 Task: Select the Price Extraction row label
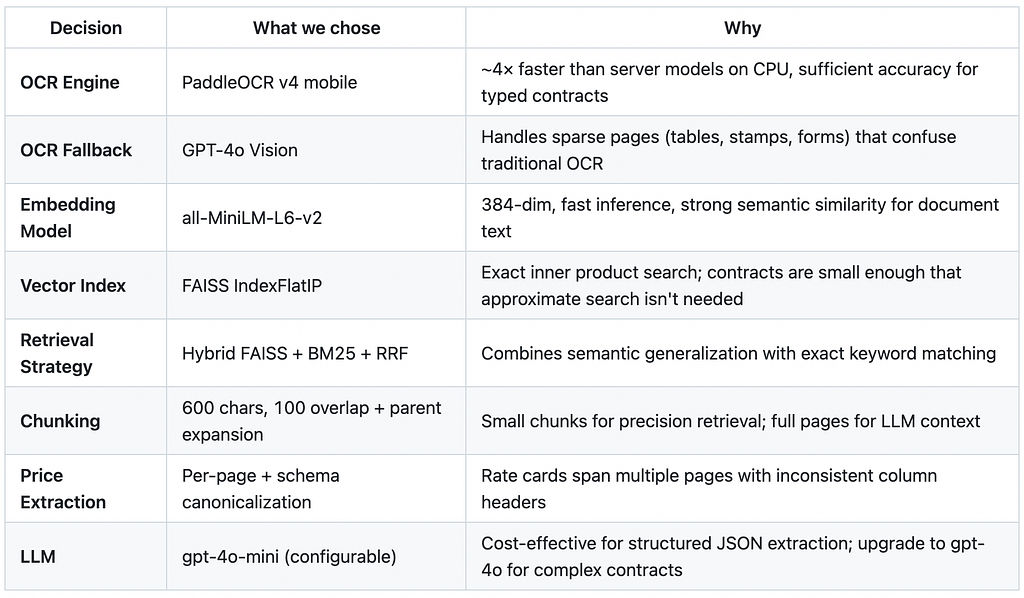click(x=63, y=488)
